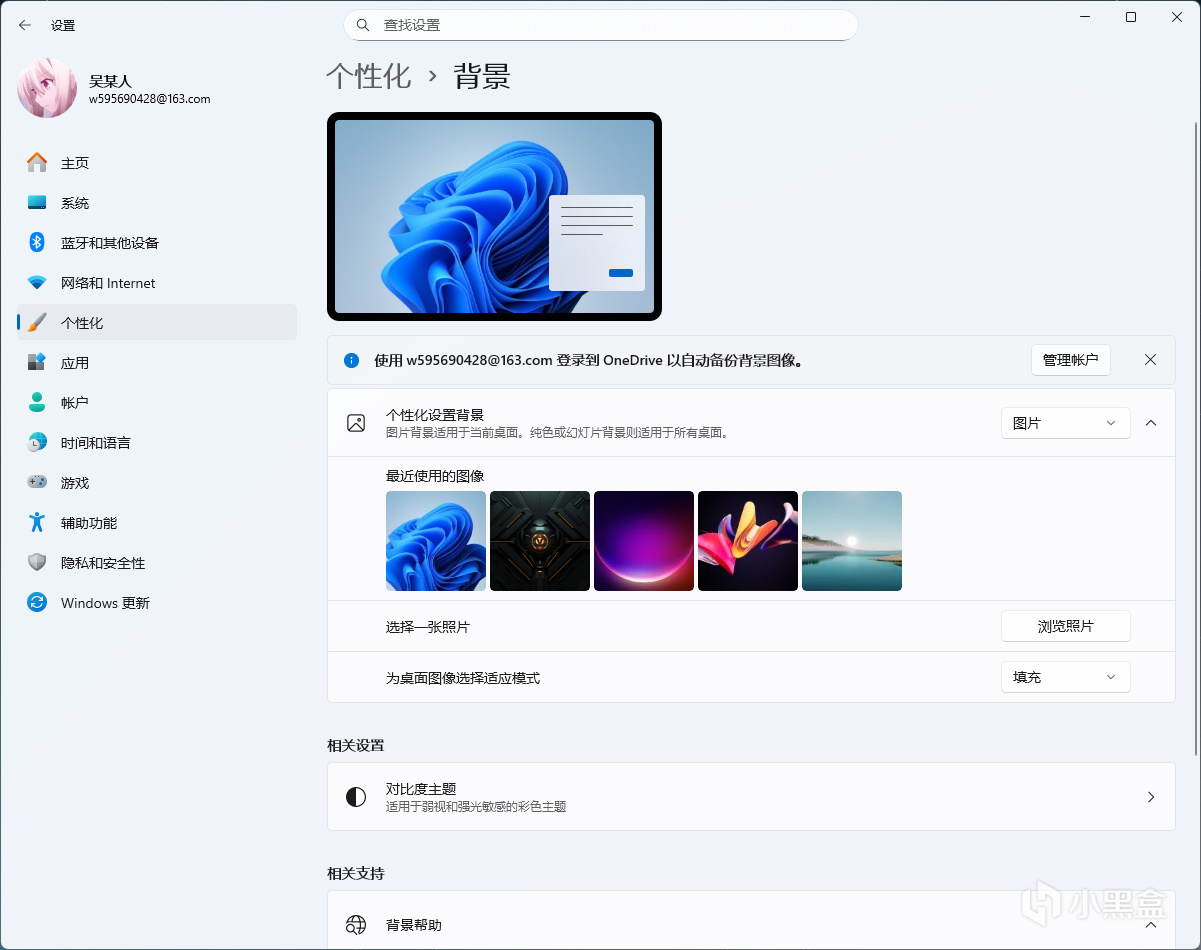The width and height of the screenshot is (1201, 950).
Task: Open the 时间和语言 settings category
Action: pyautogui.click(x=95, y=443)
